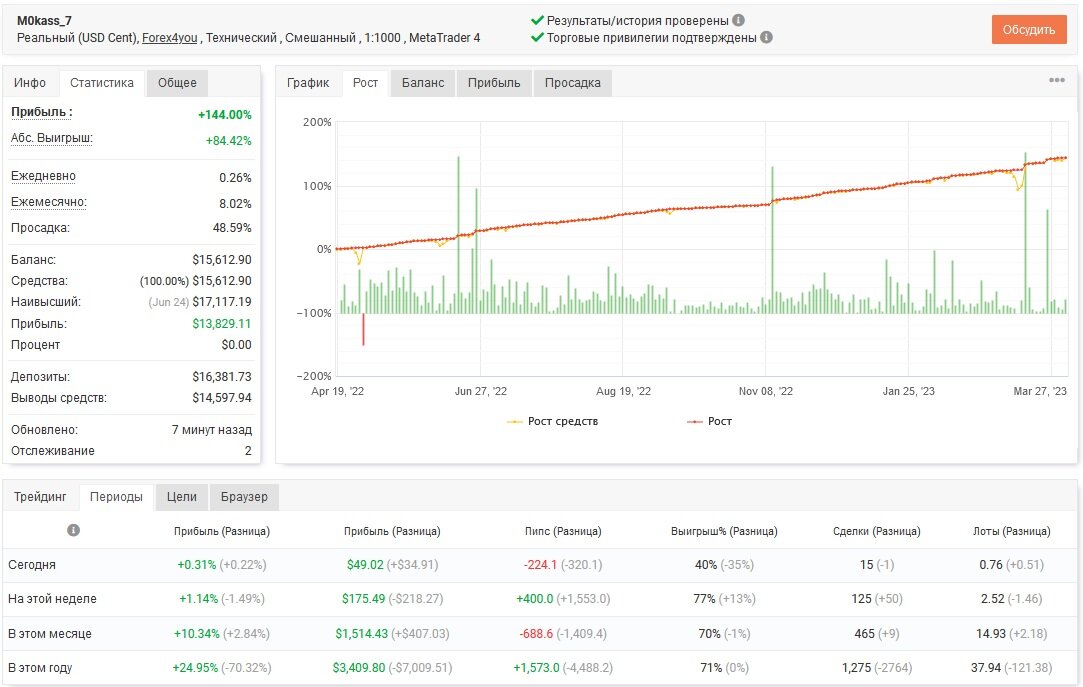Click green checkmark beside Торговые привилегии подтверждены
The width and height of the screenshot is (1083, 687).
pyautogui.click(x=537, y=37)
